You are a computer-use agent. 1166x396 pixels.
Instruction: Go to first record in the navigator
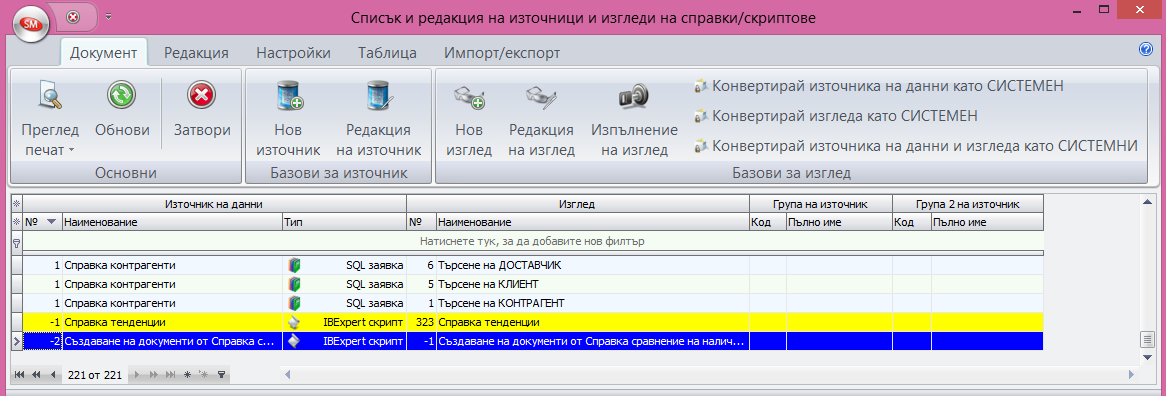[19, 375]
